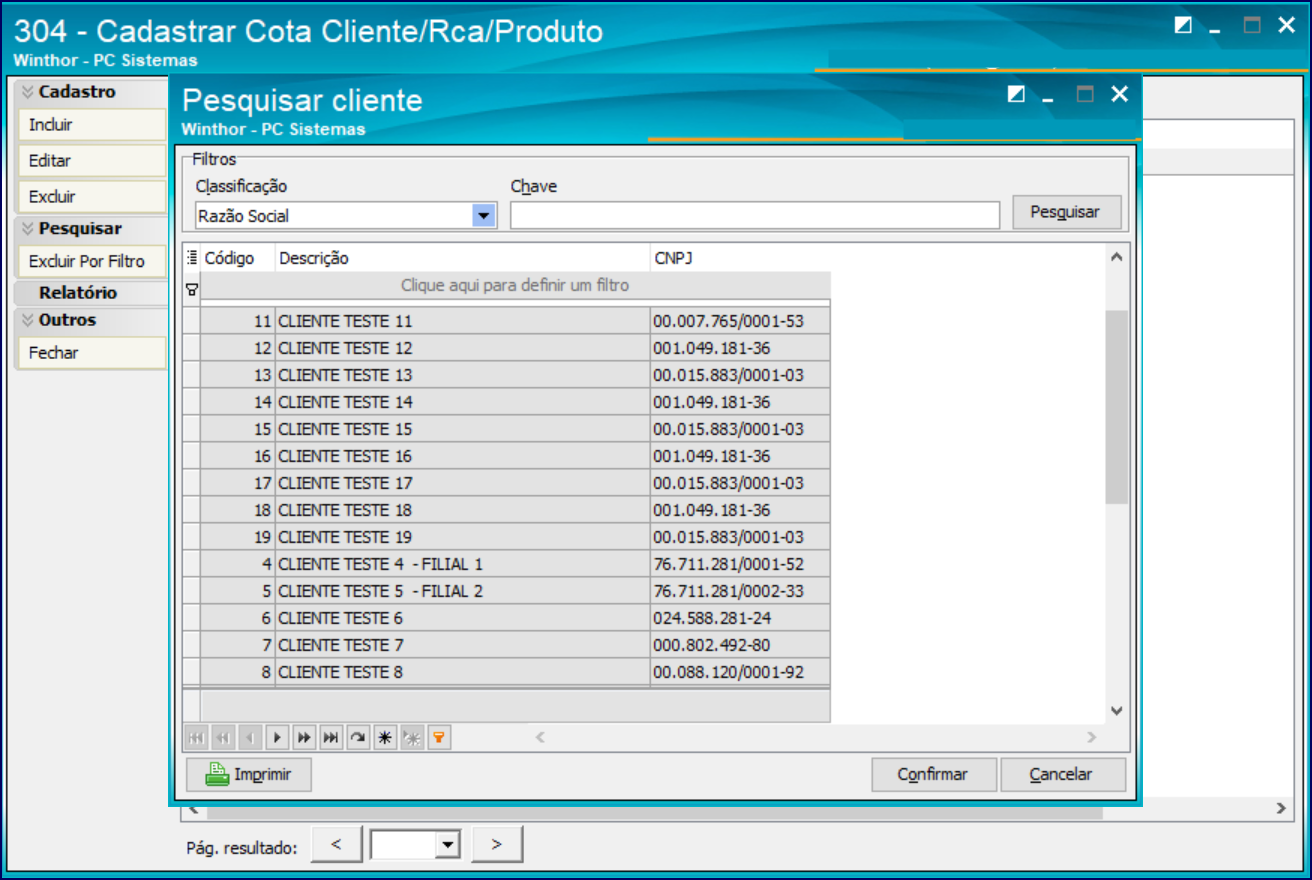Viewport: 1312px width, 880px height.
Task: Click the grid scroll up arrow
Action: tap(1117, 257)
